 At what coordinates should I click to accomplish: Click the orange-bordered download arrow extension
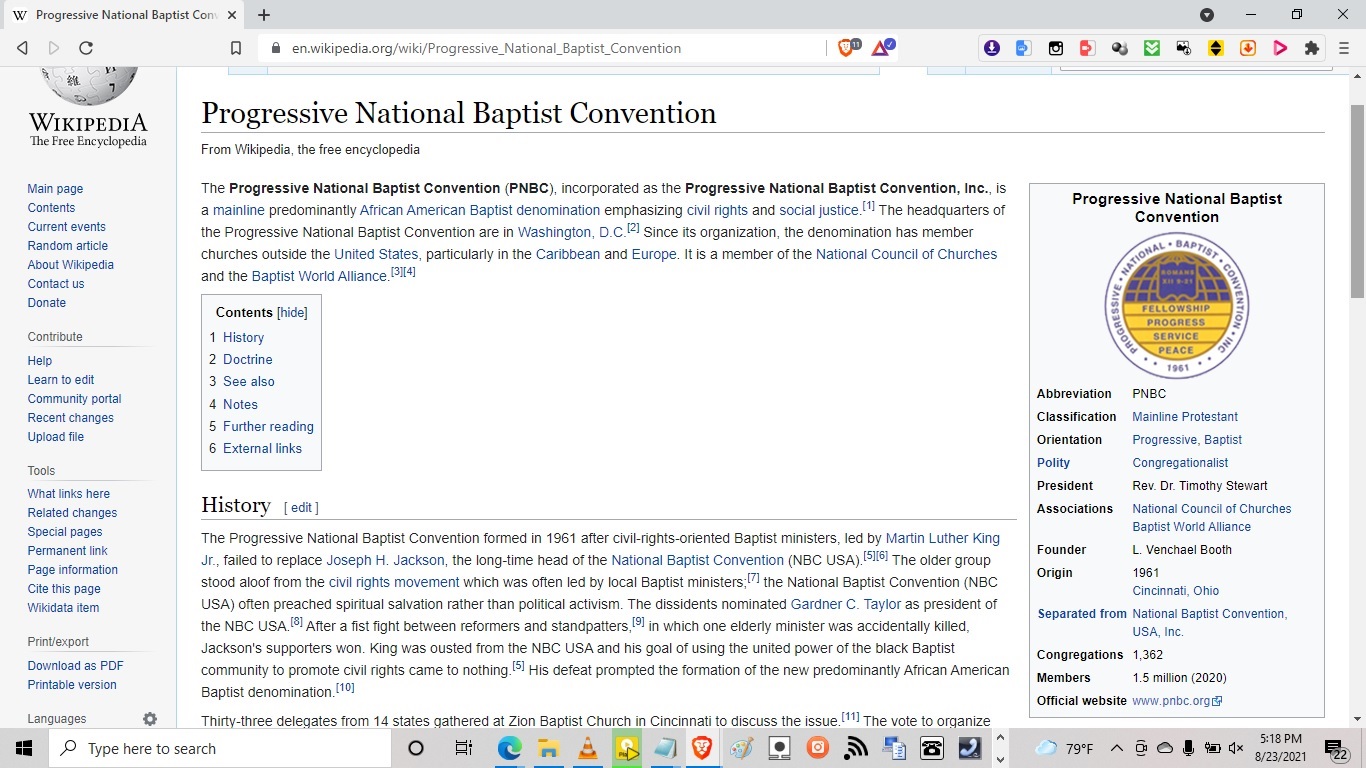tap(1248, 48)
